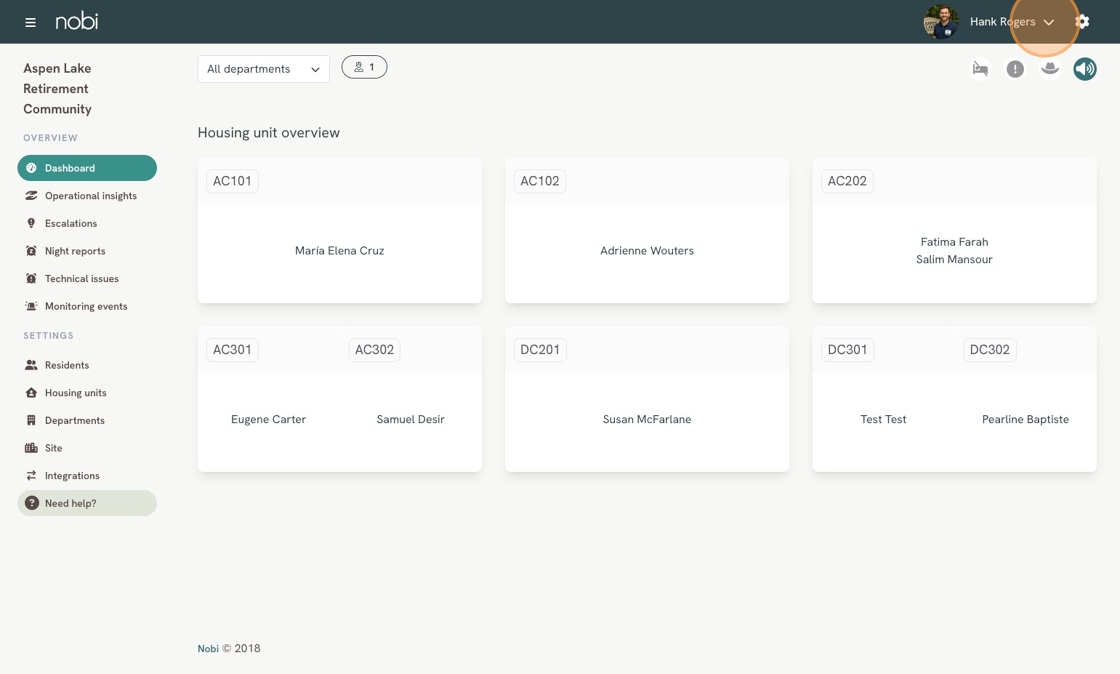Click the Nobi logo
The height and width of the screenshot is (674, 1120).
pos(77,22)
